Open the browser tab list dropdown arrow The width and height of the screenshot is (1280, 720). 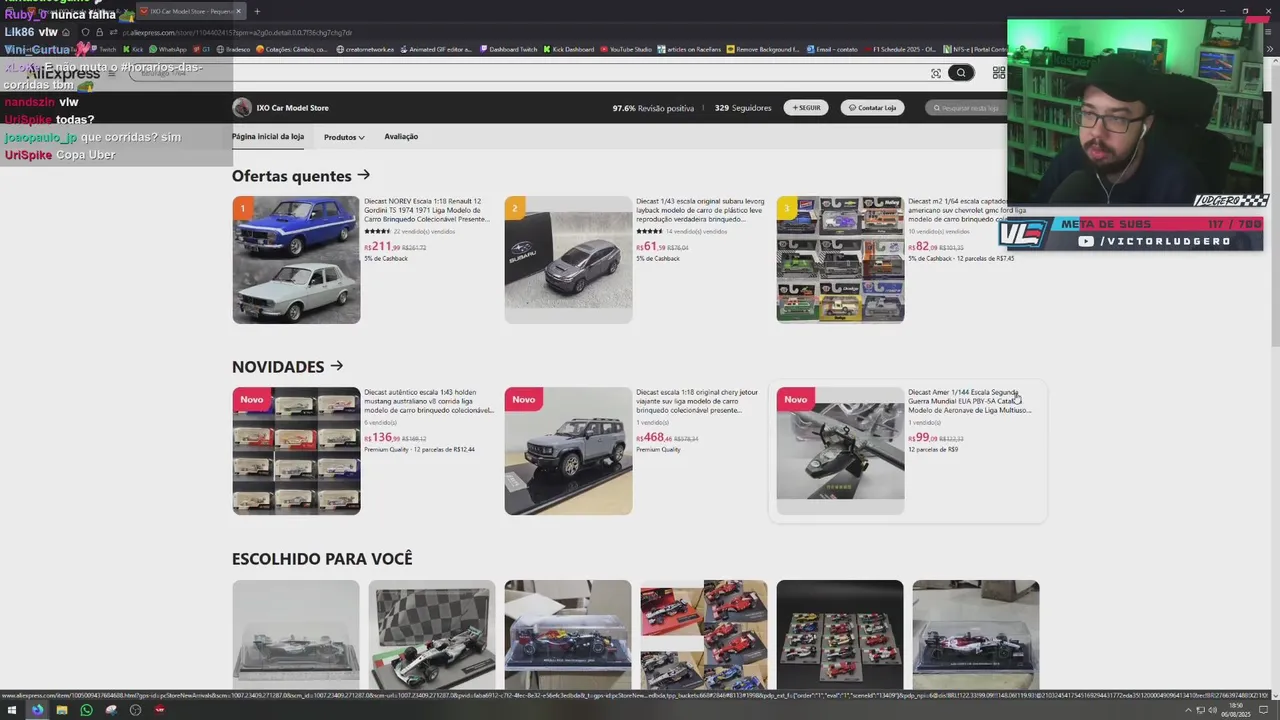1181,11
